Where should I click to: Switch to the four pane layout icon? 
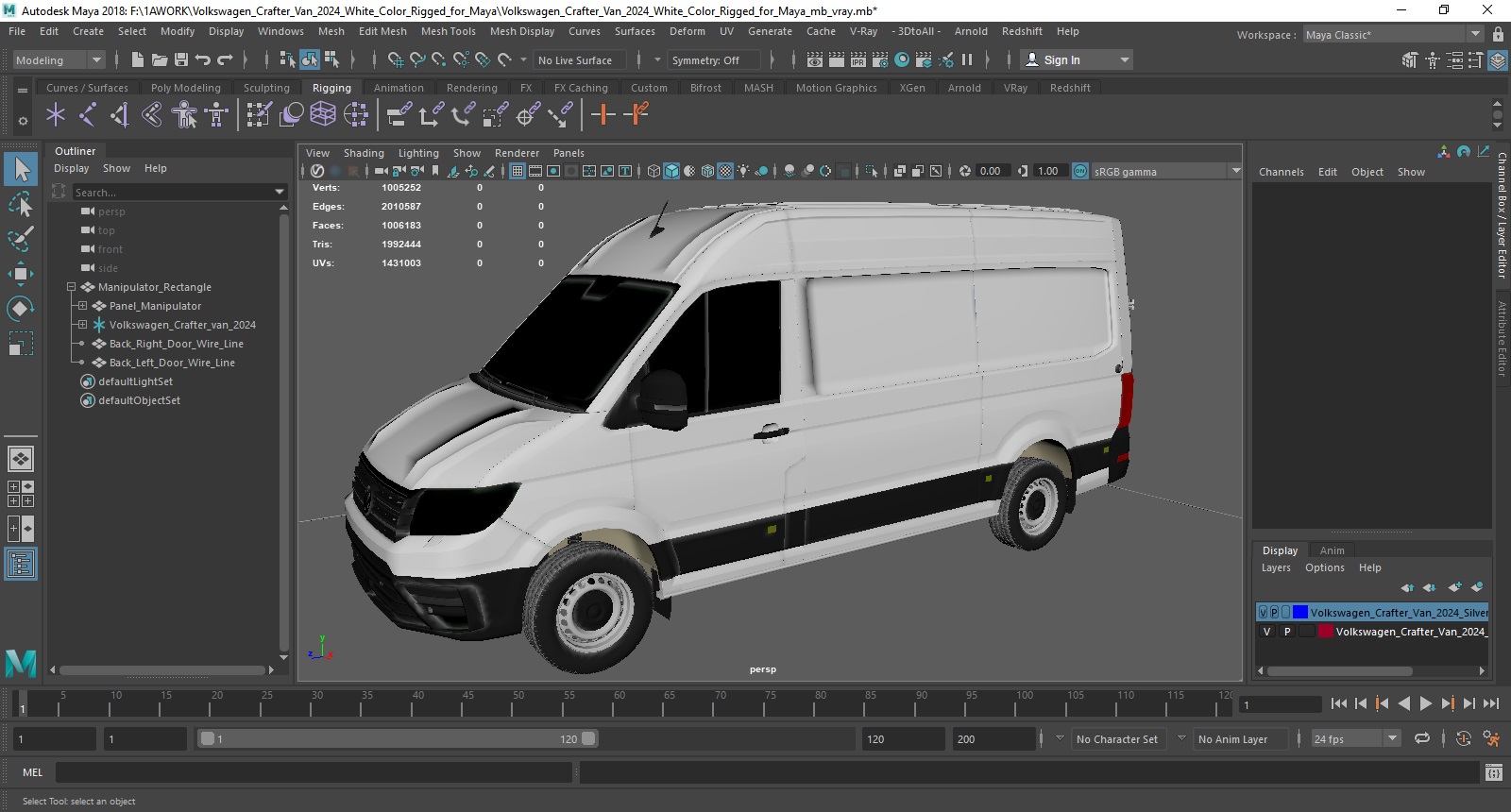coord(21,494)
